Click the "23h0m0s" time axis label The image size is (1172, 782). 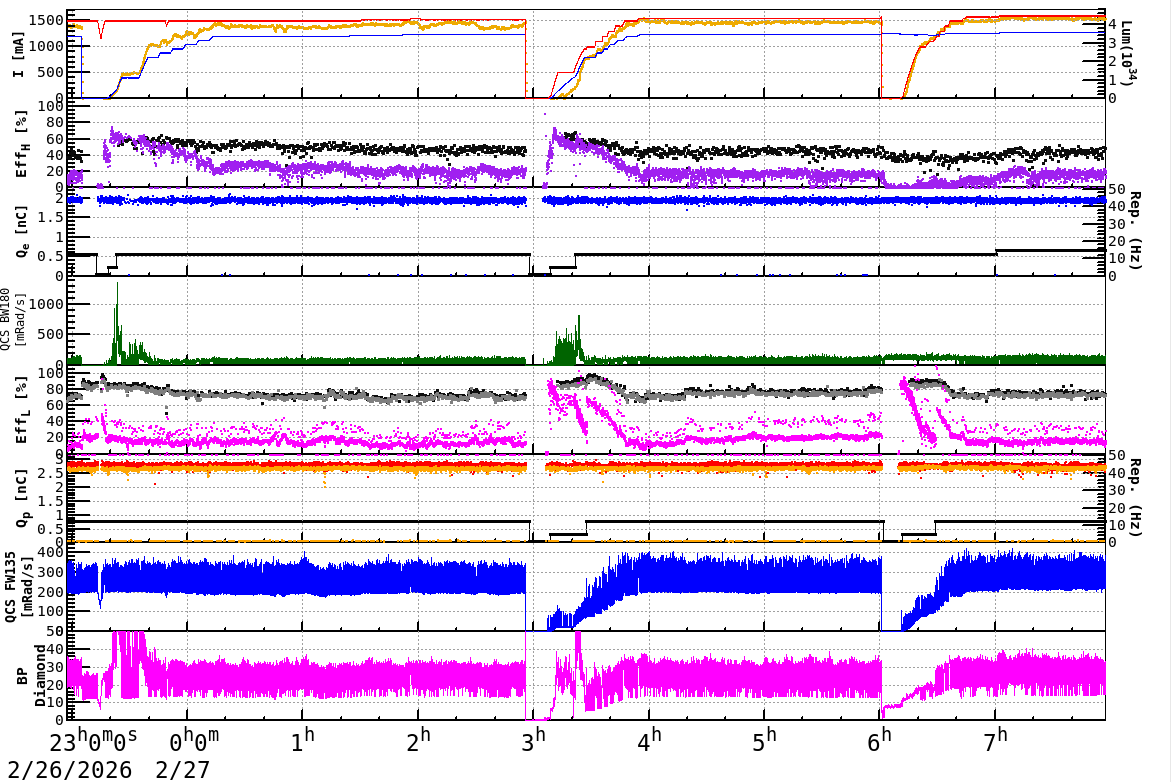click(93, 740)
